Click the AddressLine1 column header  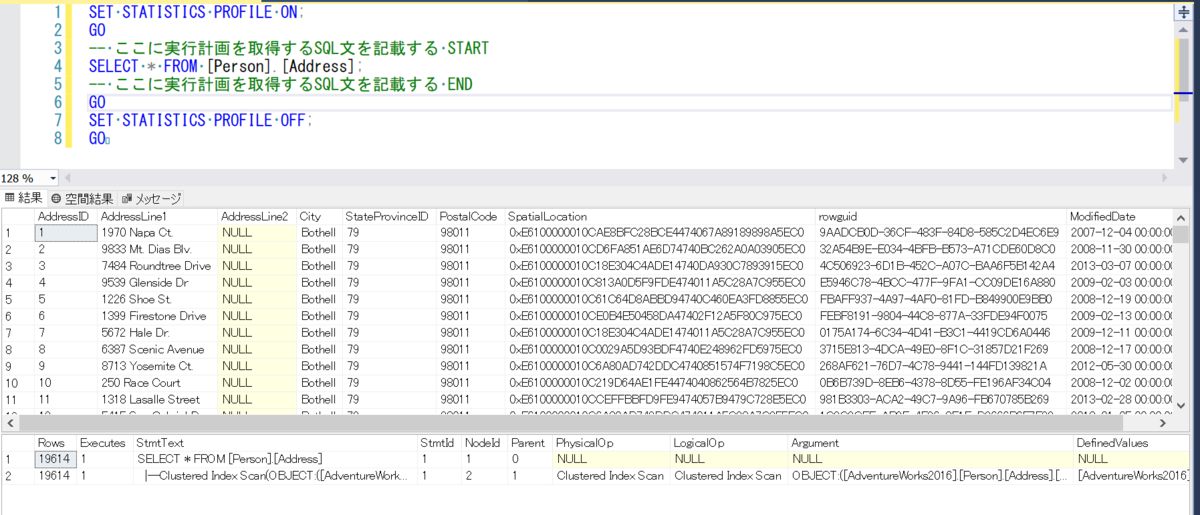pos(157,216)
